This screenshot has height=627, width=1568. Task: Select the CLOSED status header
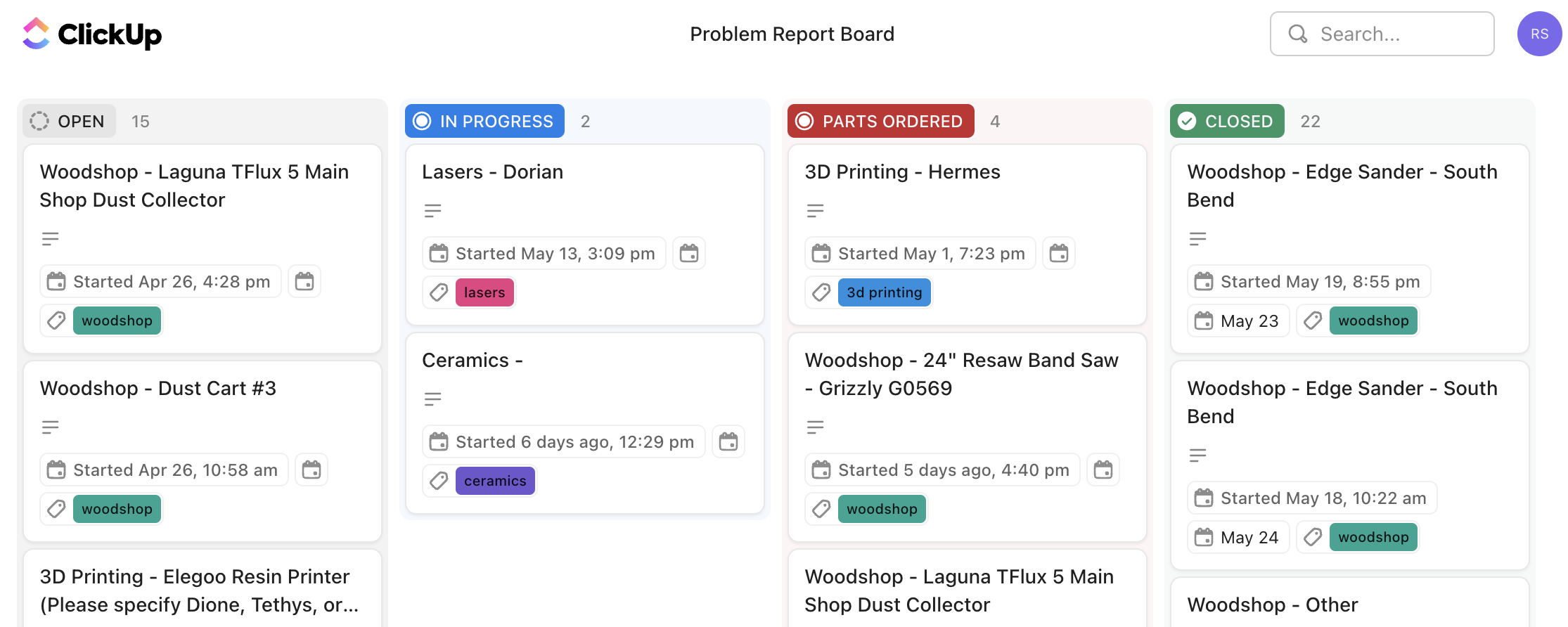pyautogui.click(x=1227, y=121)
